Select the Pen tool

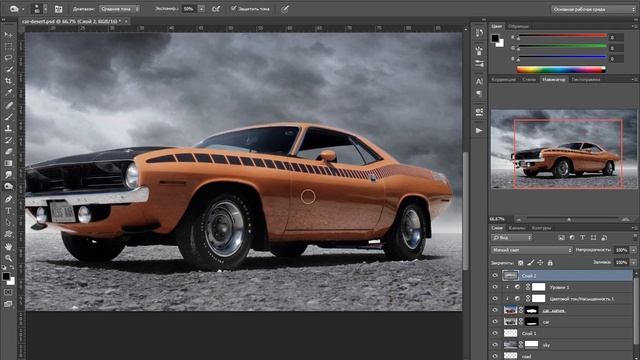[8, 199]
